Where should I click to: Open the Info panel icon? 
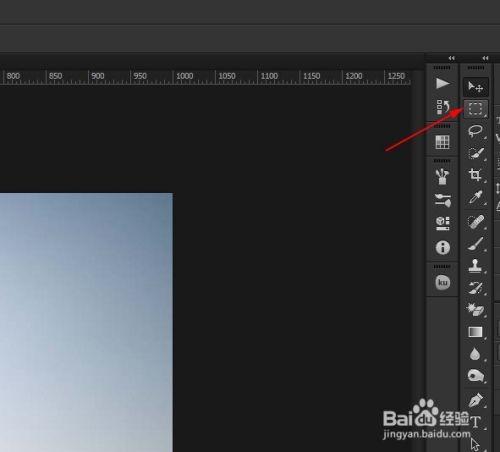pyautogui.click(x=443, y=248)
